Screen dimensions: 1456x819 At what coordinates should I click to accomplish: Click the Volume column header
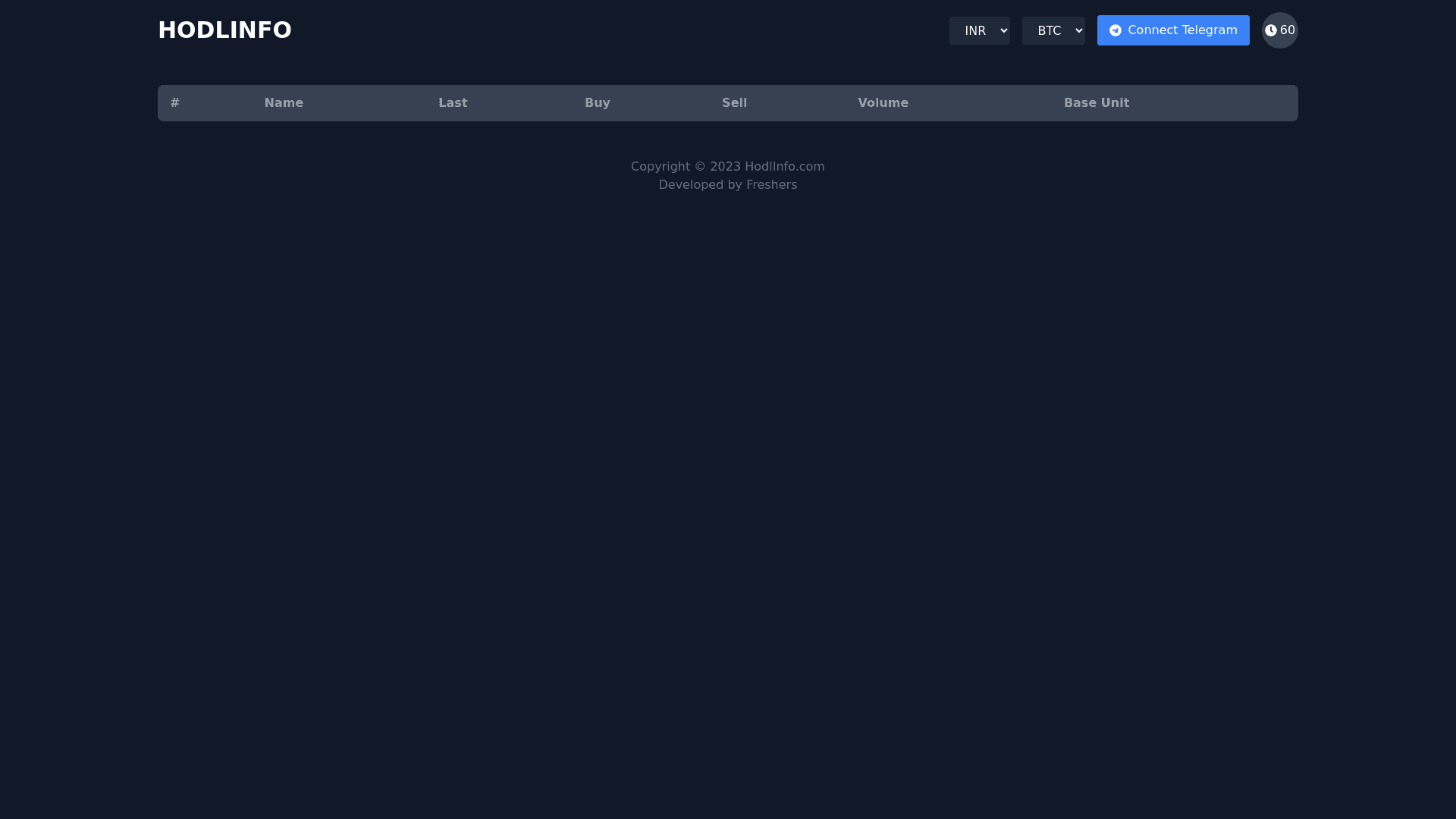click(883, 103)
